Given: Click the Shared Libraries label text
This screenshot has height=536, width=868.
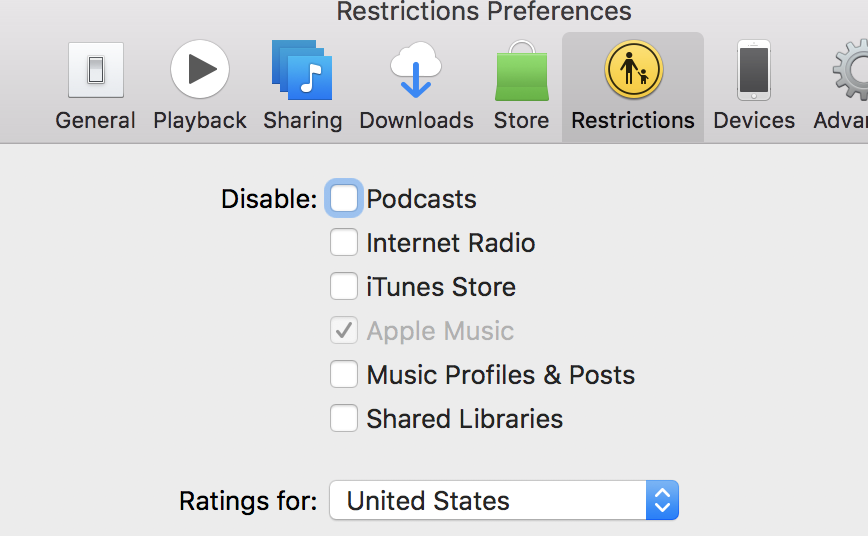Looking at the screenshot, I should coord(465,419).
